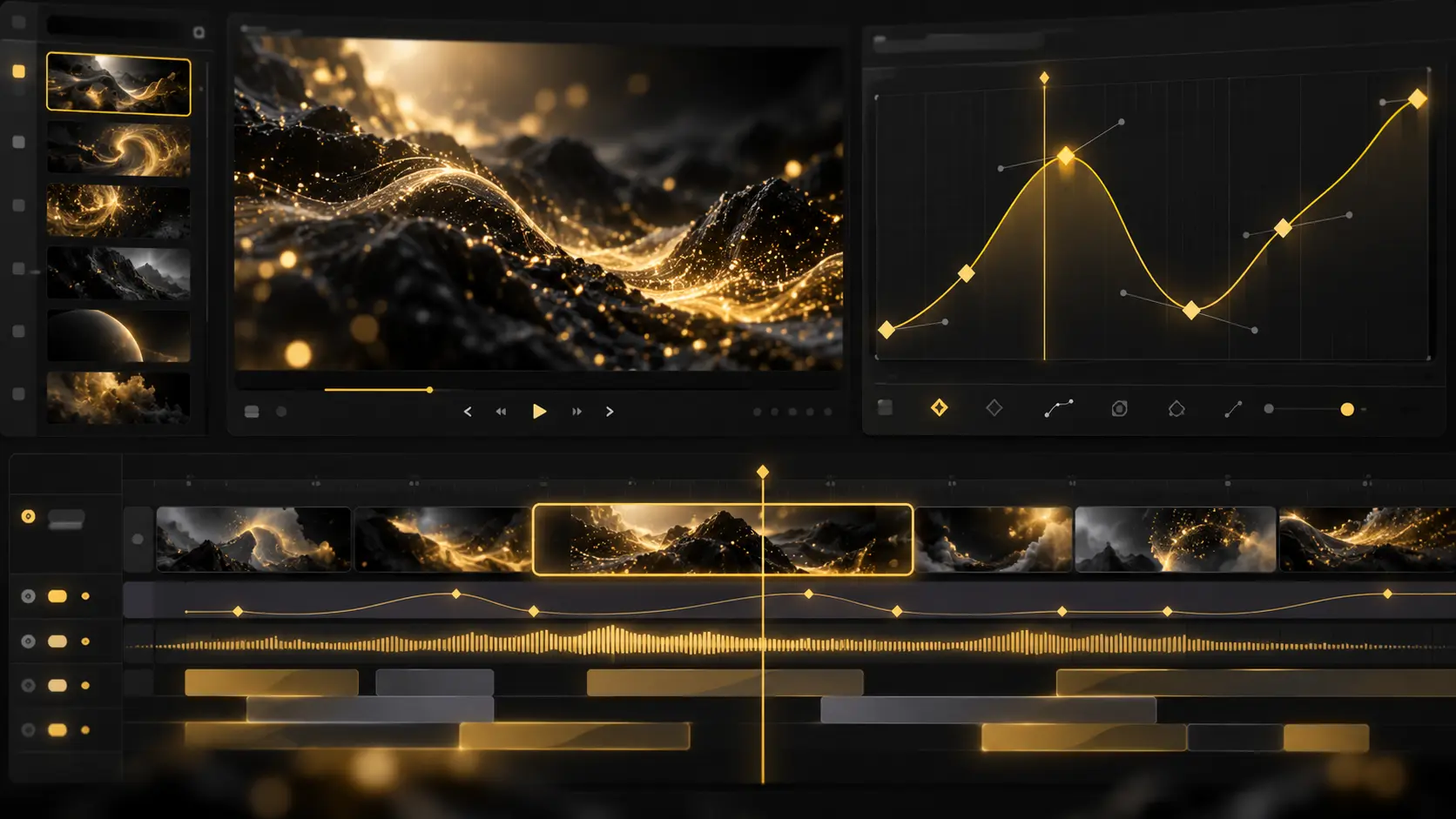Select the highlighted mountain clip in timeline
1456x819 pixels.
tap(723, 540)
